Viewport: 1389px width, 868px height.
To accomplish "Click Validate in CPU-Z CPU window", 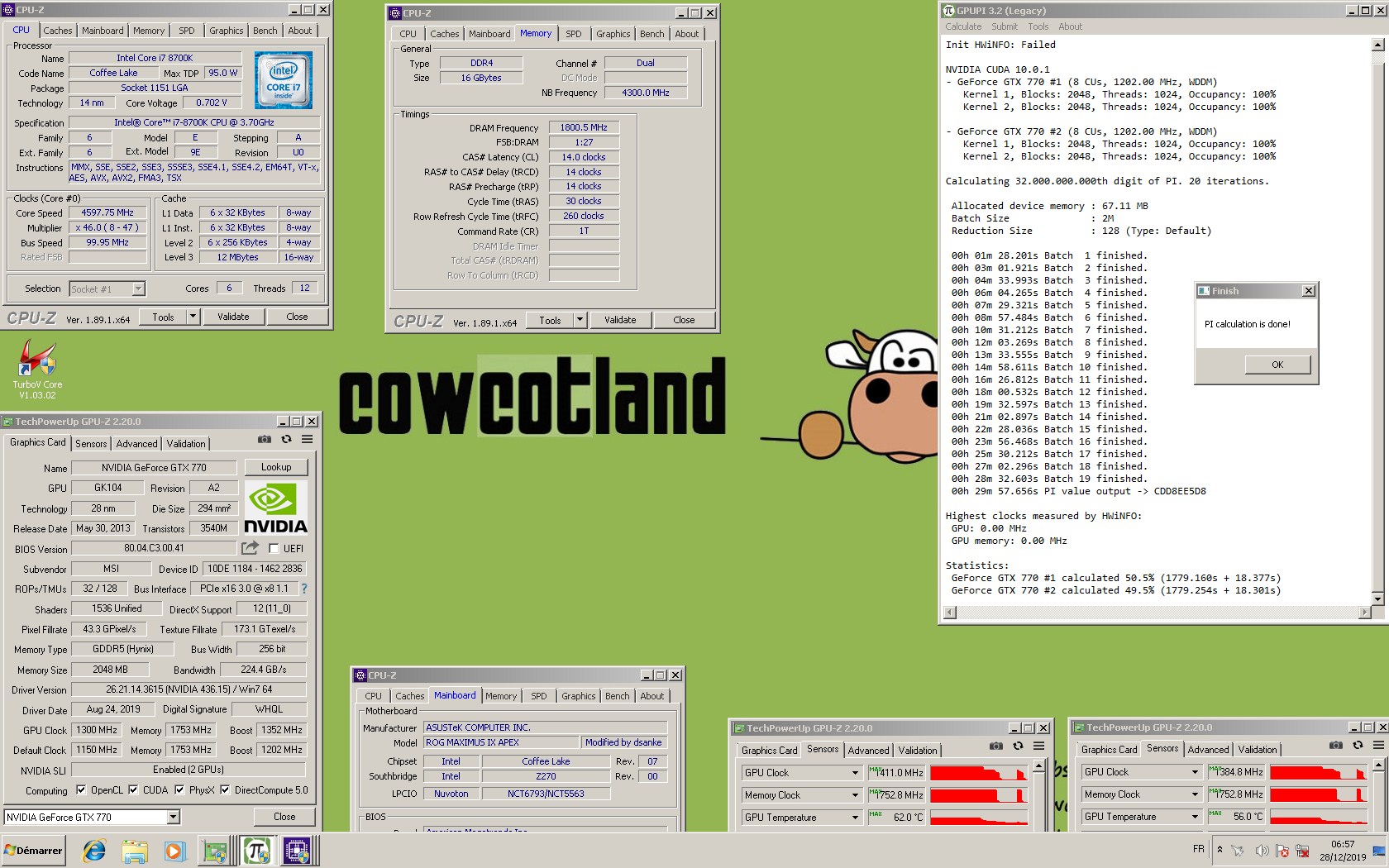I will pyautogui.click(x=233, y=317).
